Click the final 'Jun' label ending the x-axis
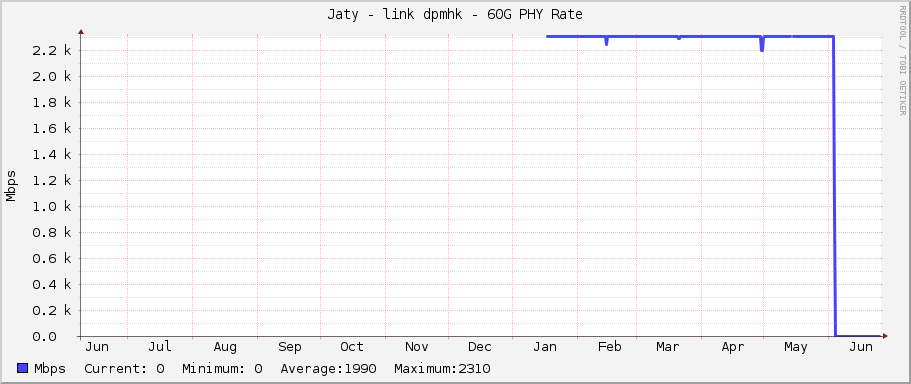This screenshot has height=384, width=911. (x=860, y=347)
